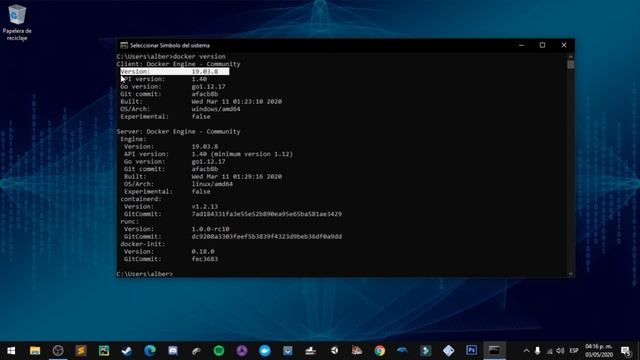Open the notification center icon
The width and height of the screenshot is (640, 360).
(625, 351)
